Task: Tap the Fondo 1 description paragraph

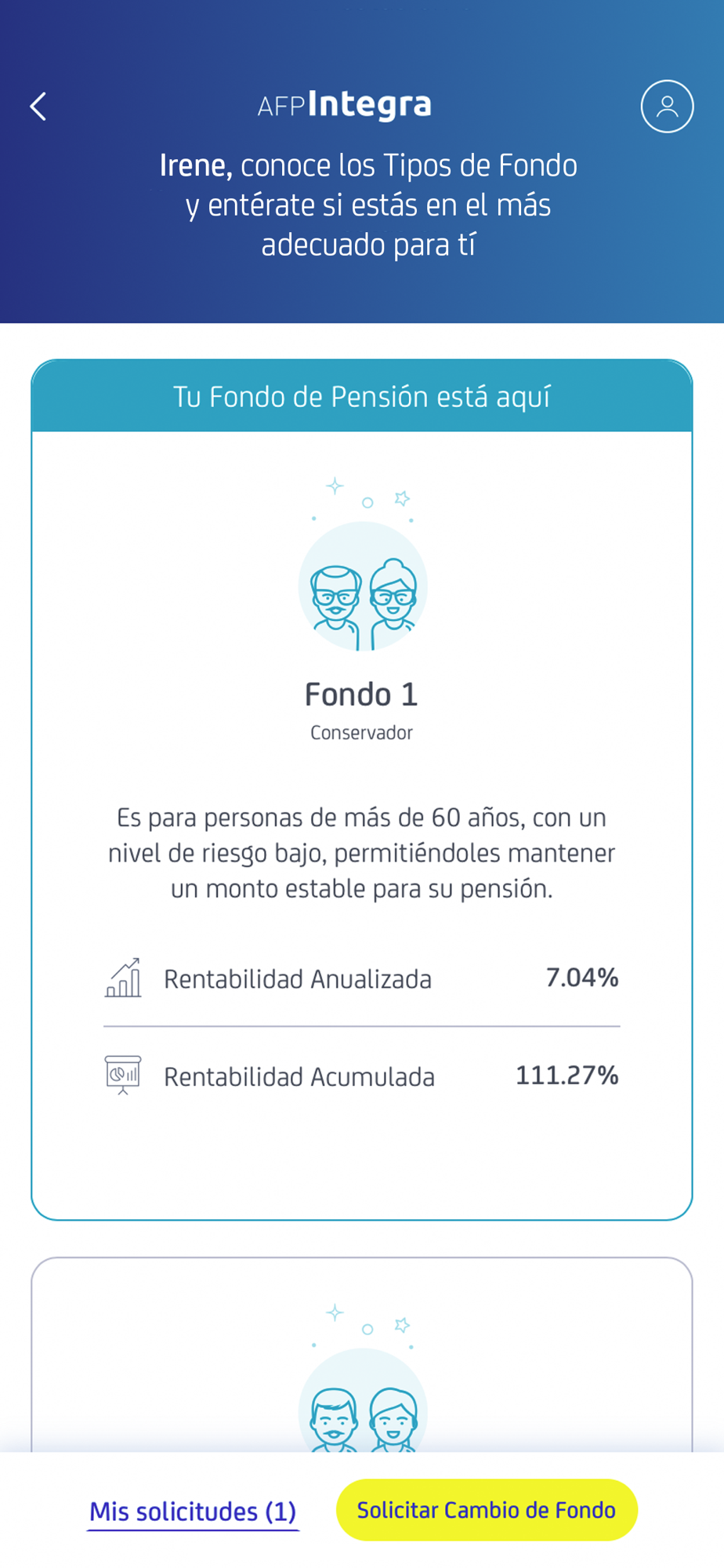Action: tap(361, 853)
